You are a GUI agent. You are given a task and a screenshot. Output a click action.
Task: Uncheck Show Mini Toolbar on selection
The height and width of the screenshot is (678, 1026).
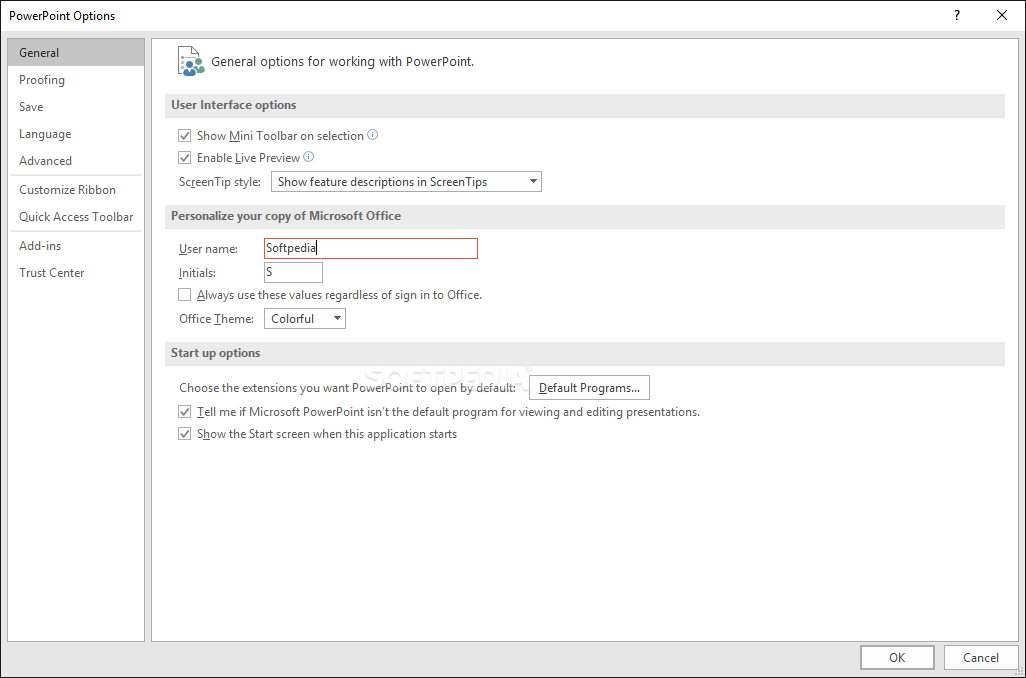[185, 135]
